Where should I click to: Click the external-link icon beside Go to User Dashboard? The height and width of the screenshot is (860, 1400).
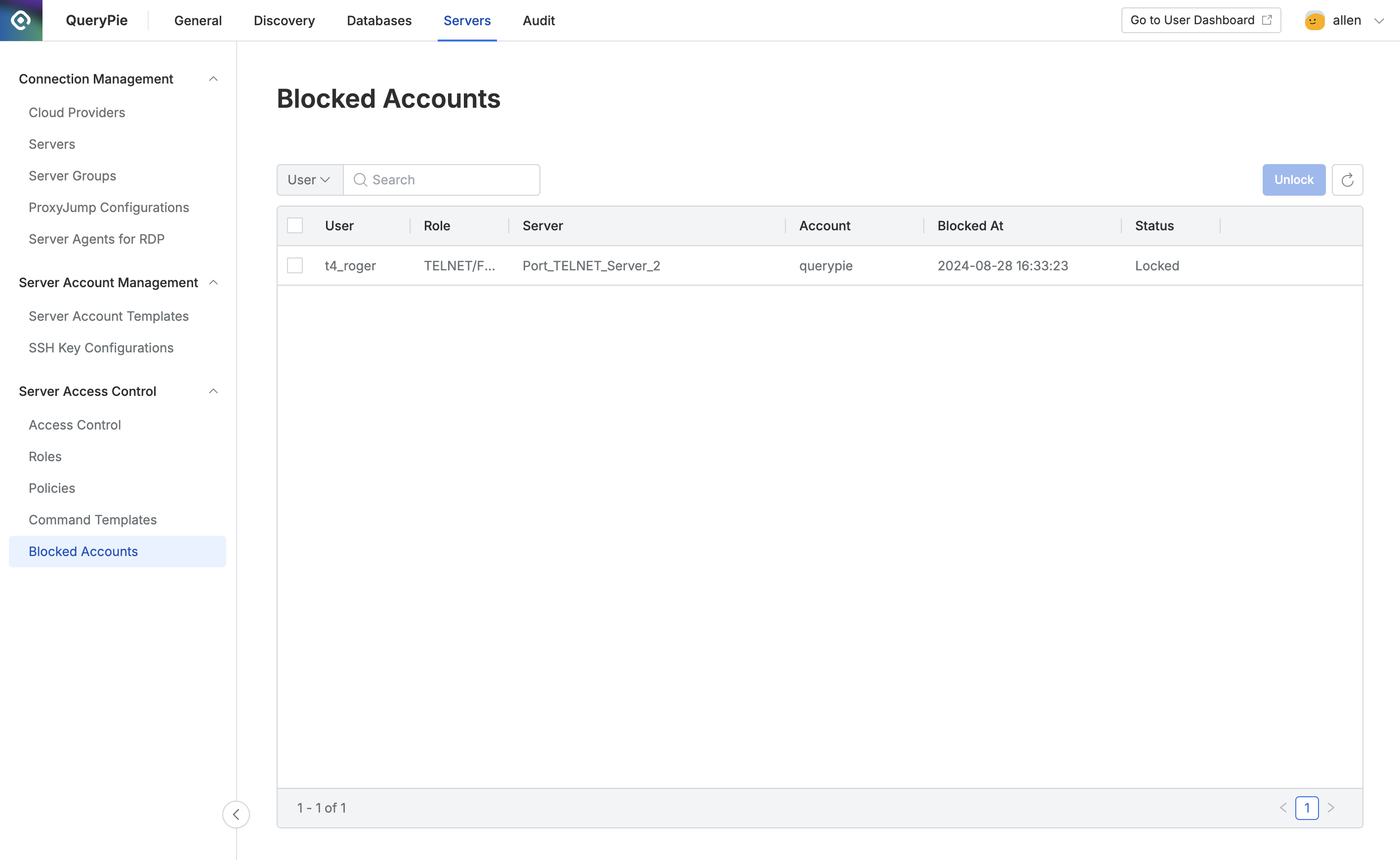pos(1268,19)
